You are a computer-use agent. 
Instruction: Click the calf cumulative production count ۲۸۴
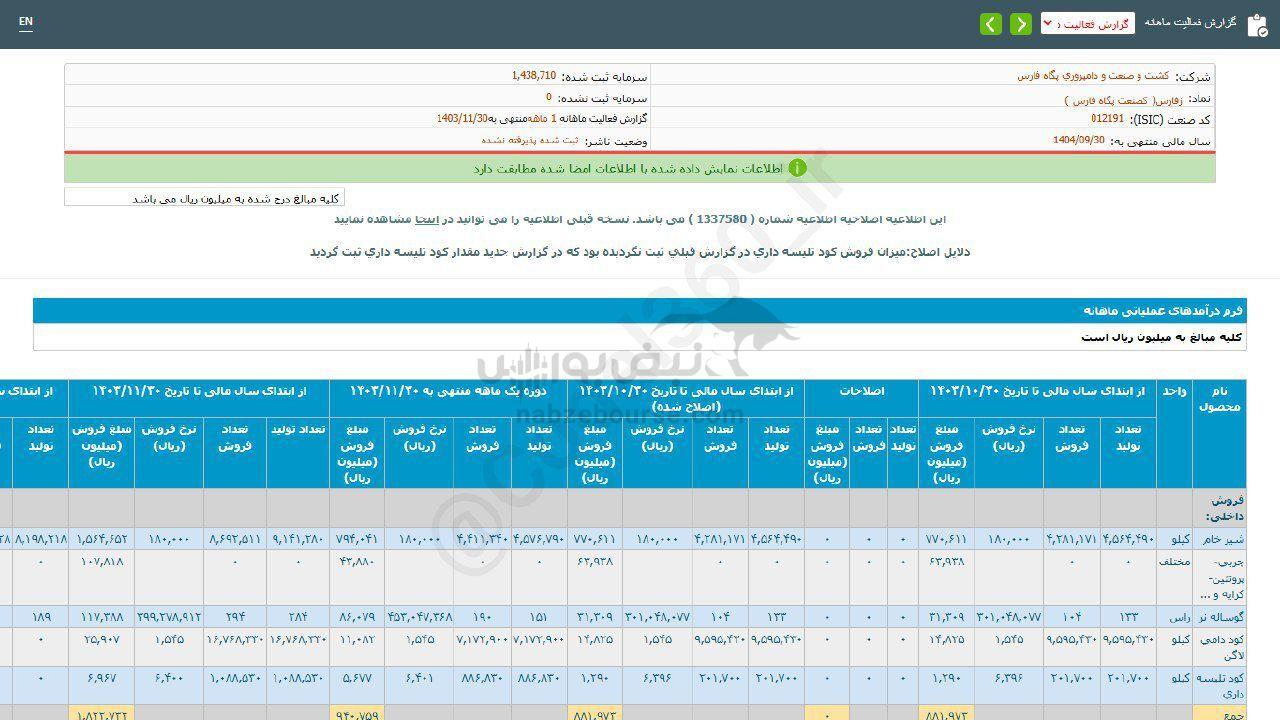(x=298, y=617)
